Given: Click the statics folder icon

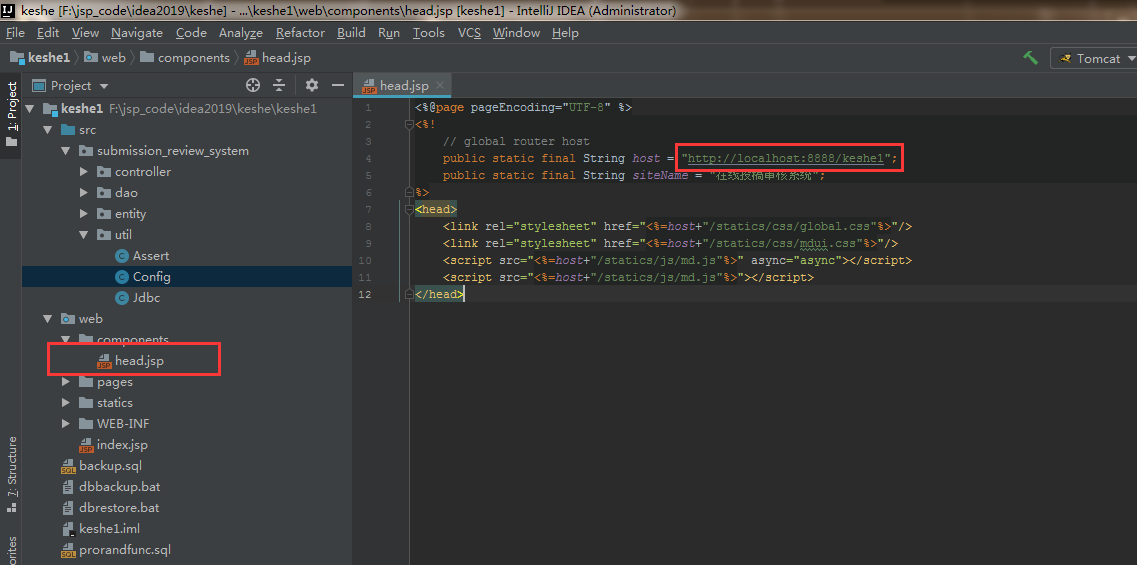Looking at the screenshot, I should (x=86, y=403).
